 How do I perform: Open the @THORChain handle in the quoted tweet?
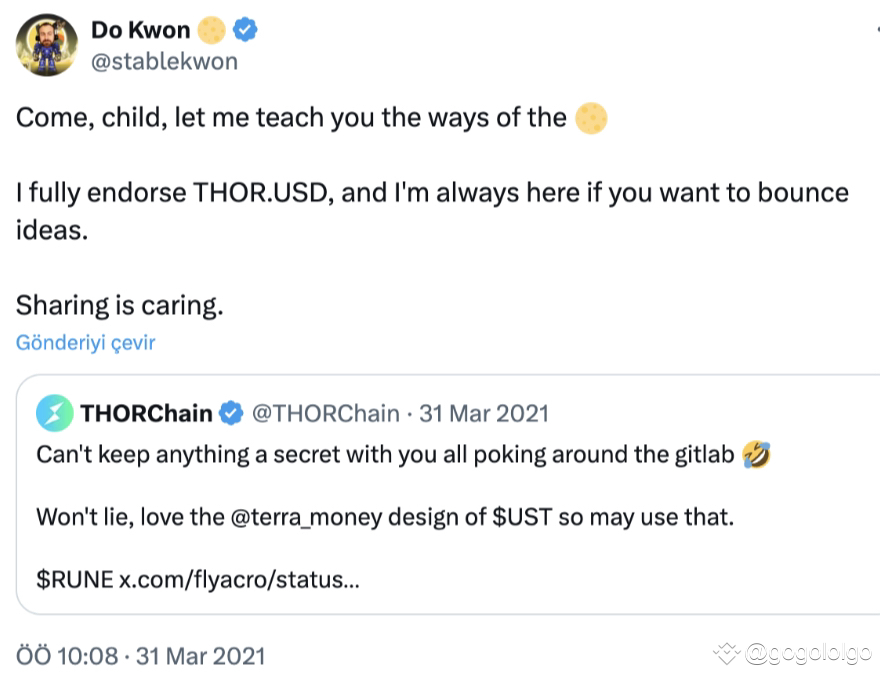pyautogui.click(x=324, y=414)
